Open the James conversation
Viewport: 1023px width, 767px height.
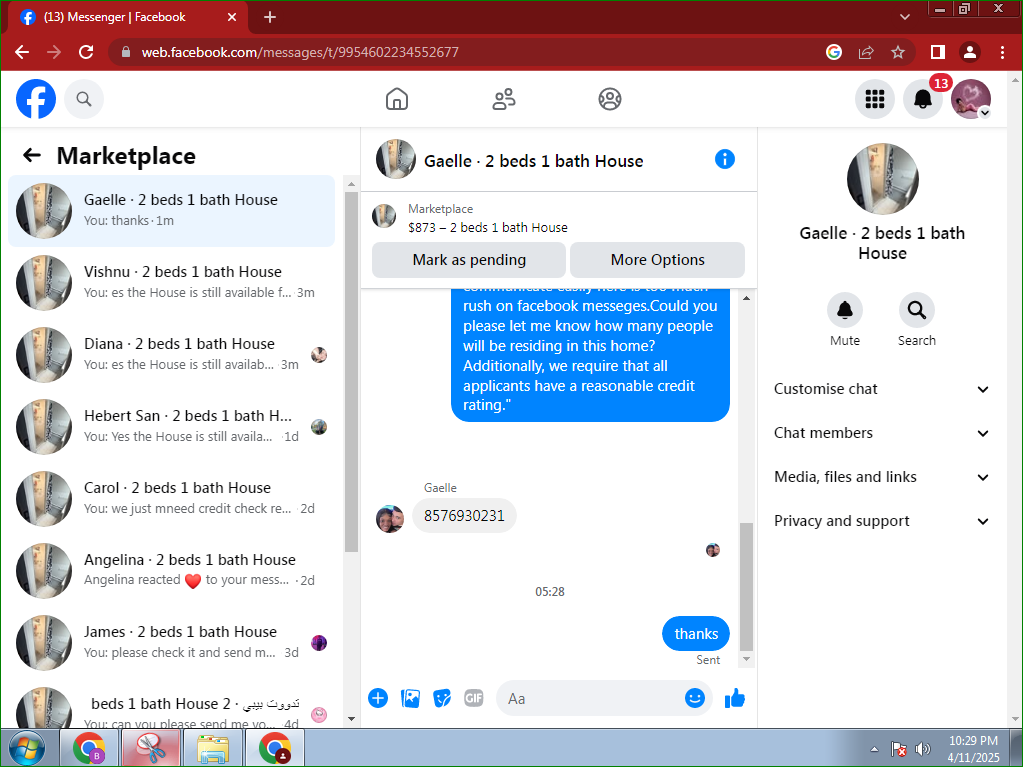pos(172,642)
